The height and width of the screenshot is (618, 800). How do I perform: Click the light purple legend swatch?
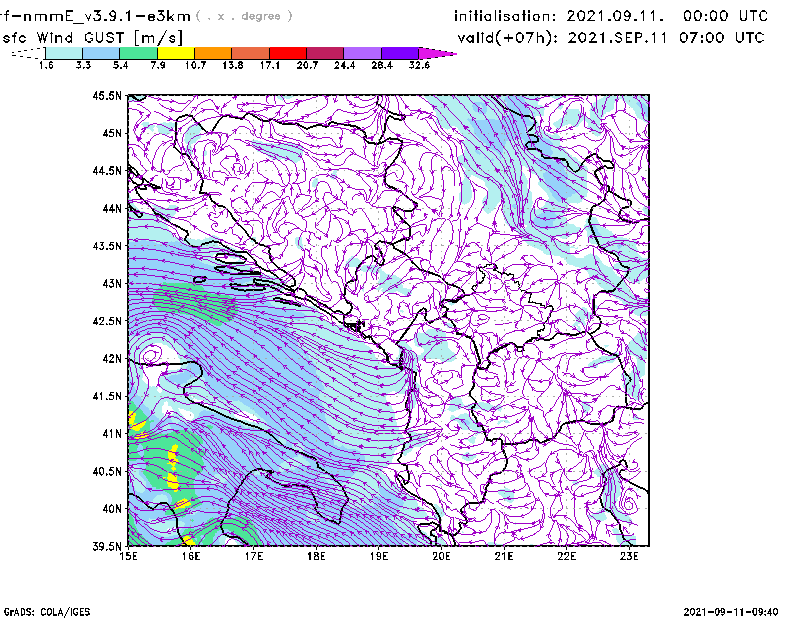(x=363, y=53)
